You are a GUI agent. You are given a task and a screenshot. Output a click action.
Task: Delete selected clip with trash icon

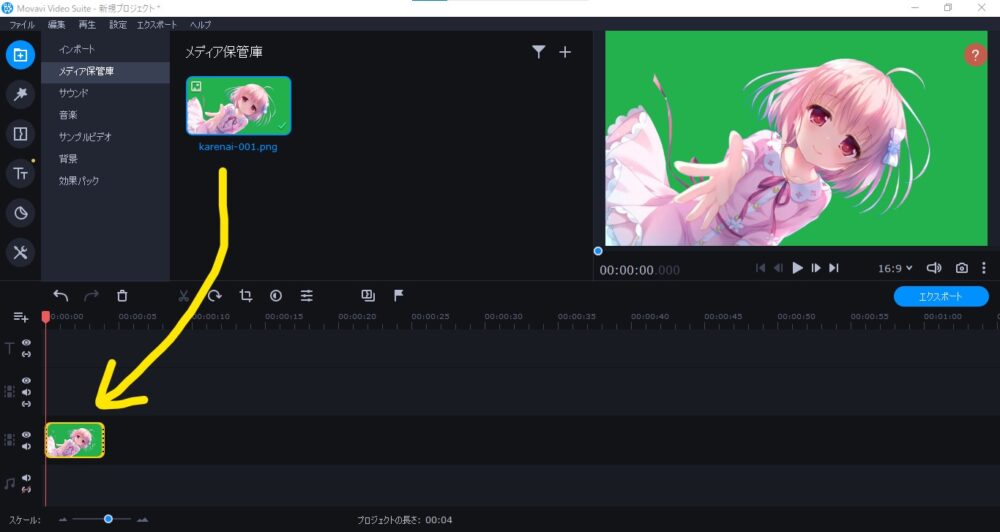(122, 295)
